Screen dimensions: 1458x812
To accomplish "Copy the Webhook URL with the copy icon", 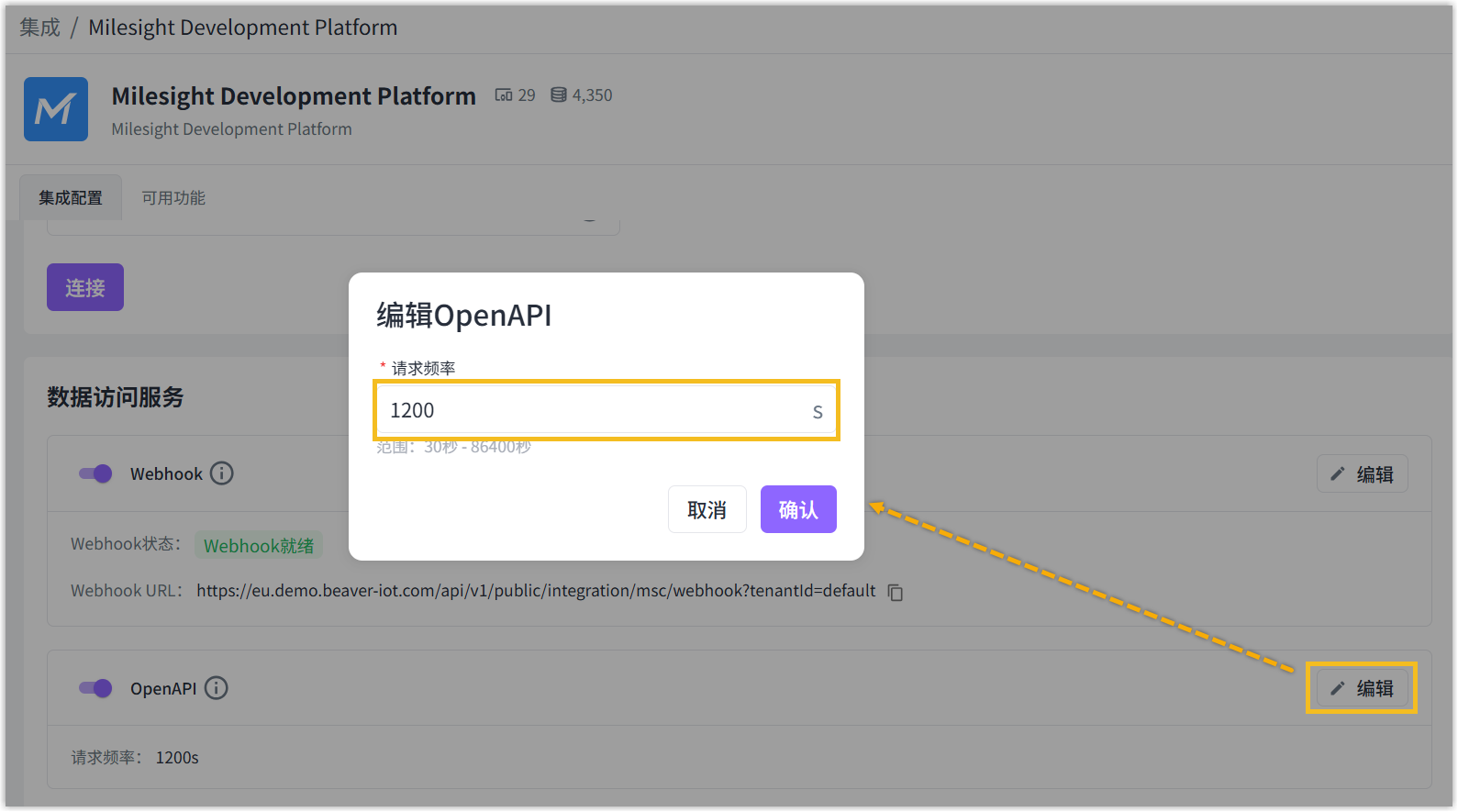I will coord(896,593).
